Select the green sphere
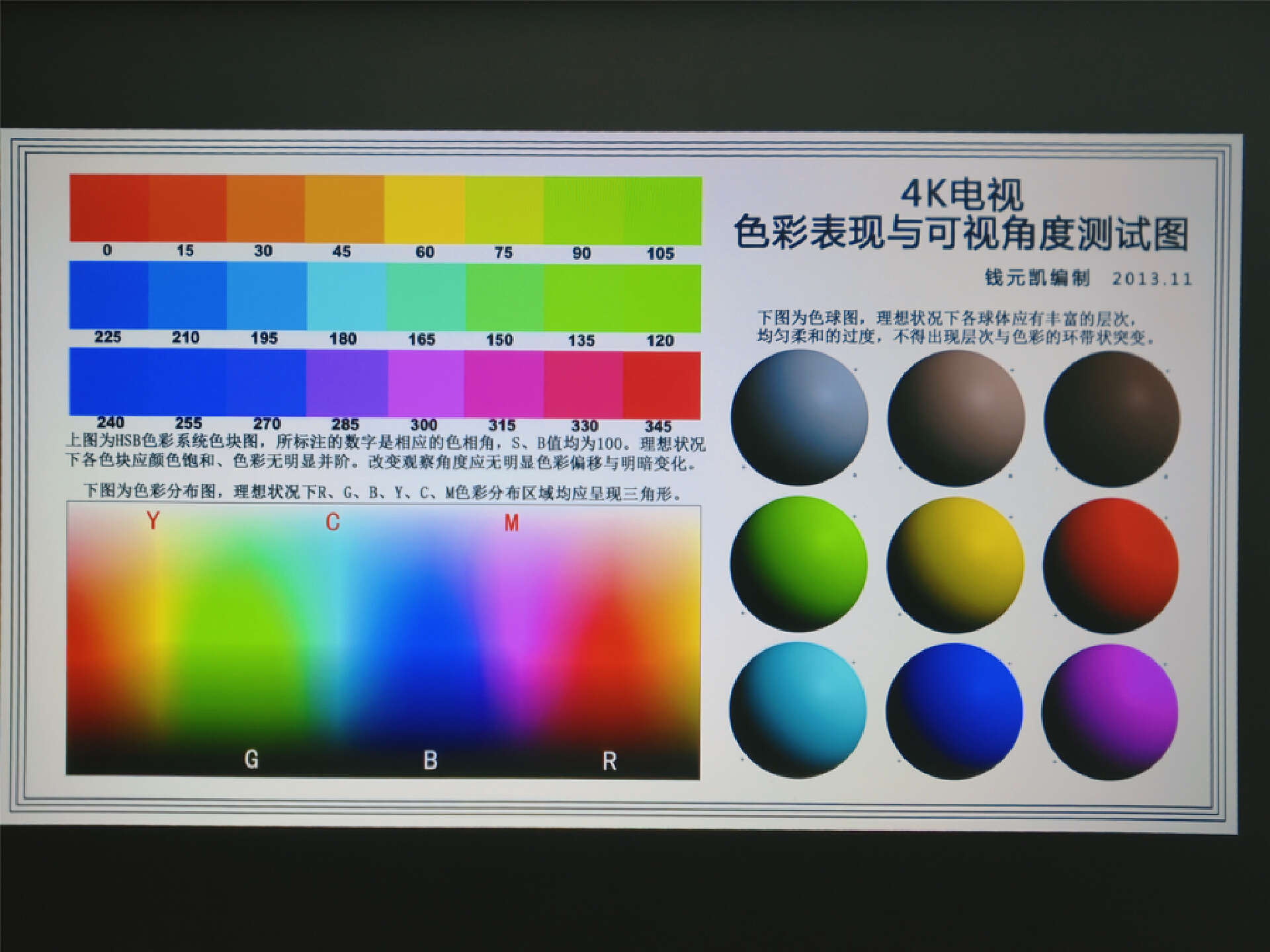 pos(798,564)
